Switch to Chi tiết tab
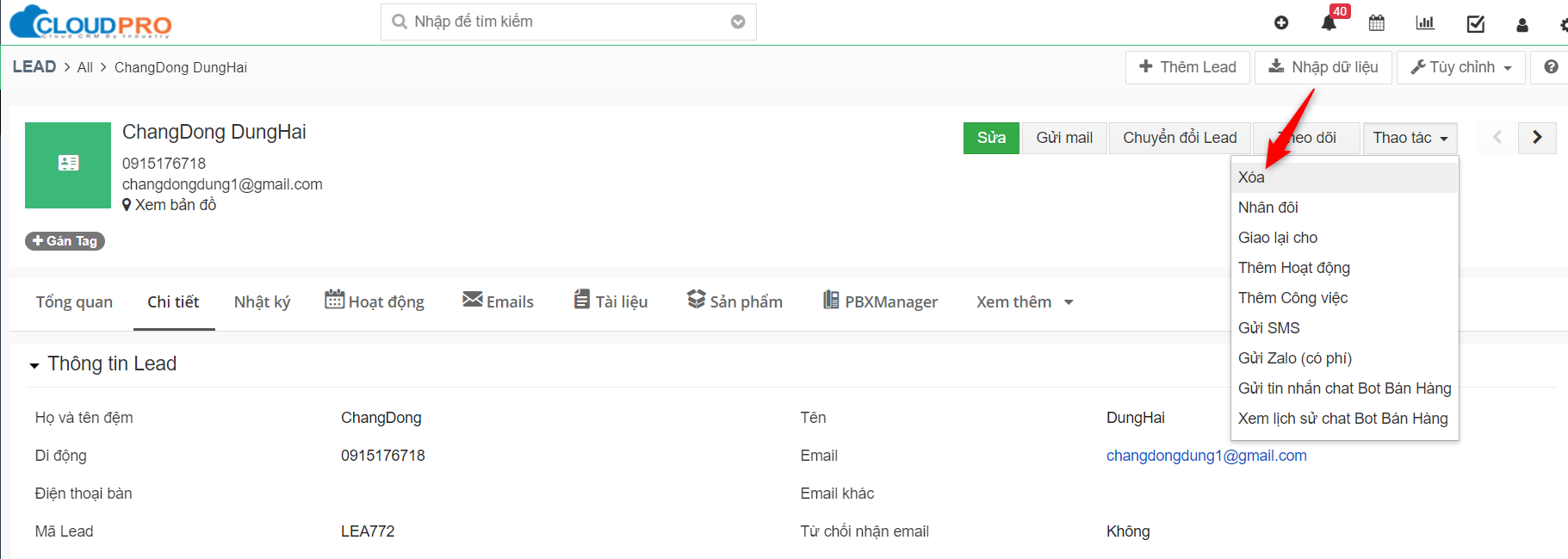Image resolution: width=1568 pixels, height=559 pixels. coord(173,302)
